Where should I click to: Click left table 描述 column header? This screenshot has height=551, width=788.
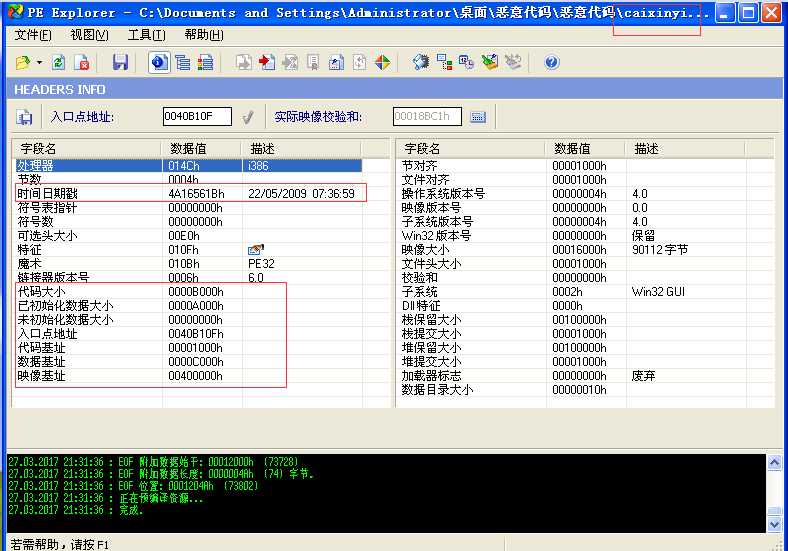point(302,149)
